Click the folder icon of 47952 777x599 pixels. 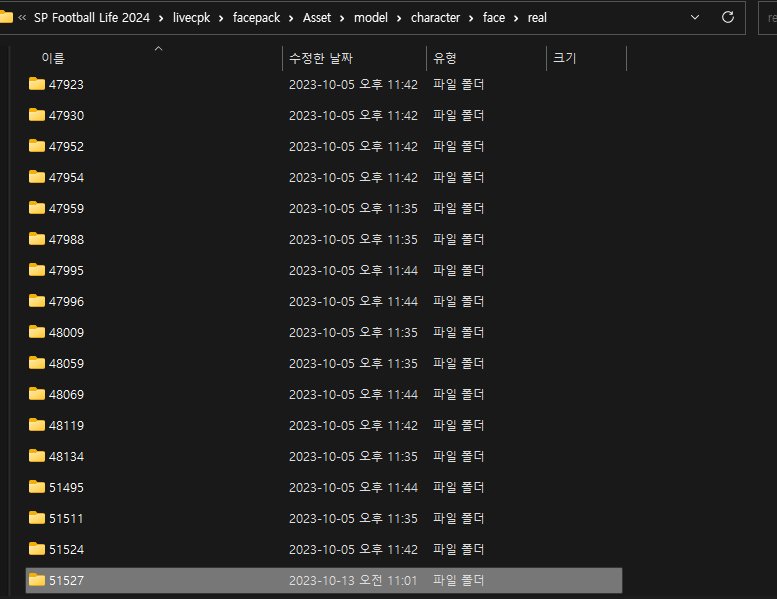coord(37,146)
